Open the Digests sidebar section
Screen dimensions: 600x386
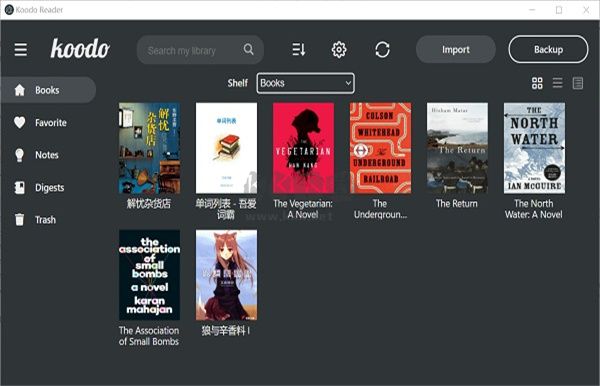[x=48, y=187]
